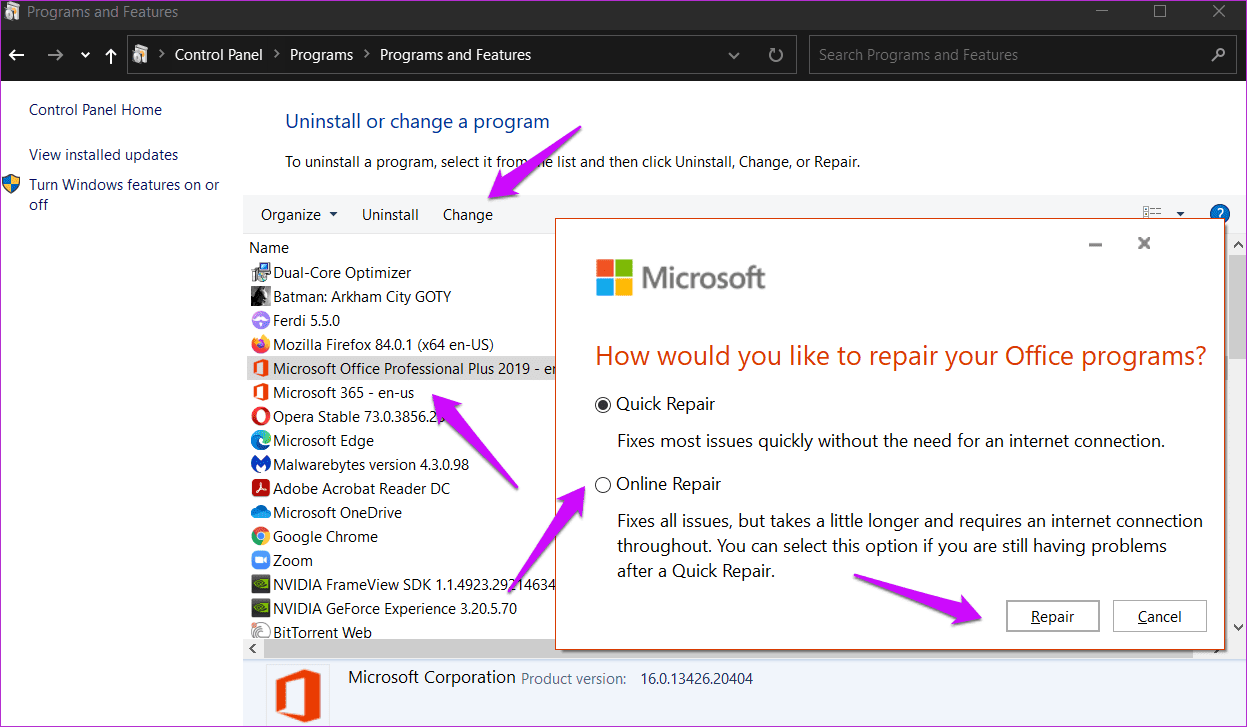Click the Malwarebytes icon in list
Image resolution: width=1247 pixels, height=727 pixels.
260,464
